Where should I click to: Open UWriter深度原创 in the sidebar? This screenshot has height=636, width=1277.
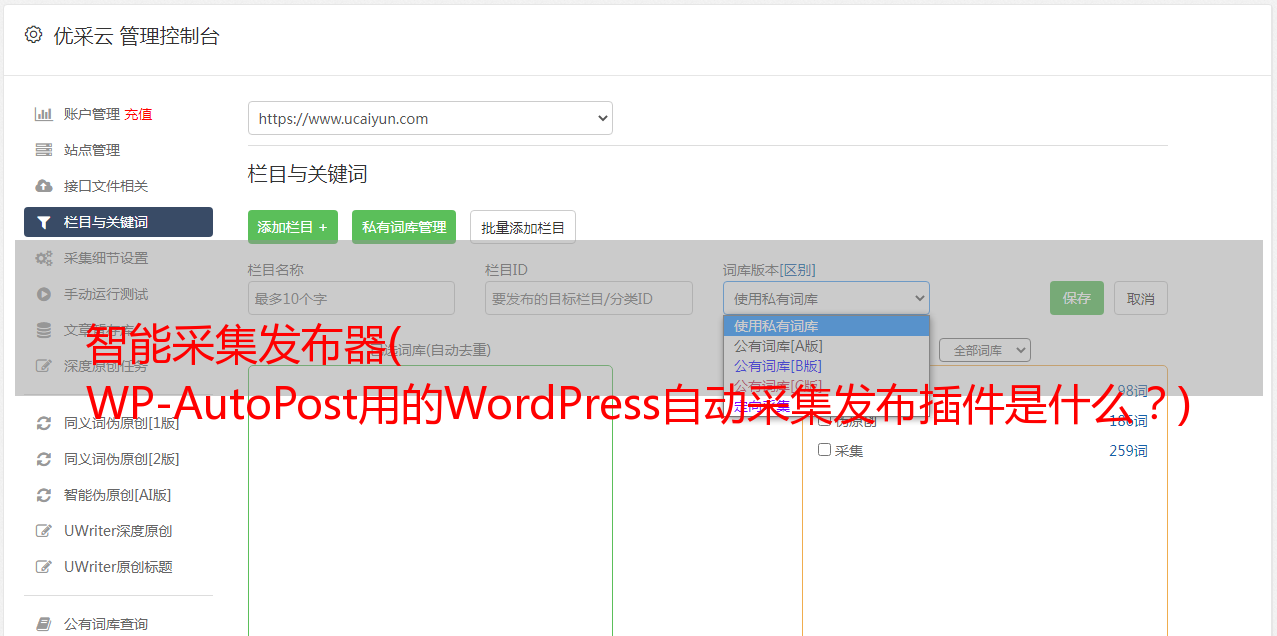118,531
